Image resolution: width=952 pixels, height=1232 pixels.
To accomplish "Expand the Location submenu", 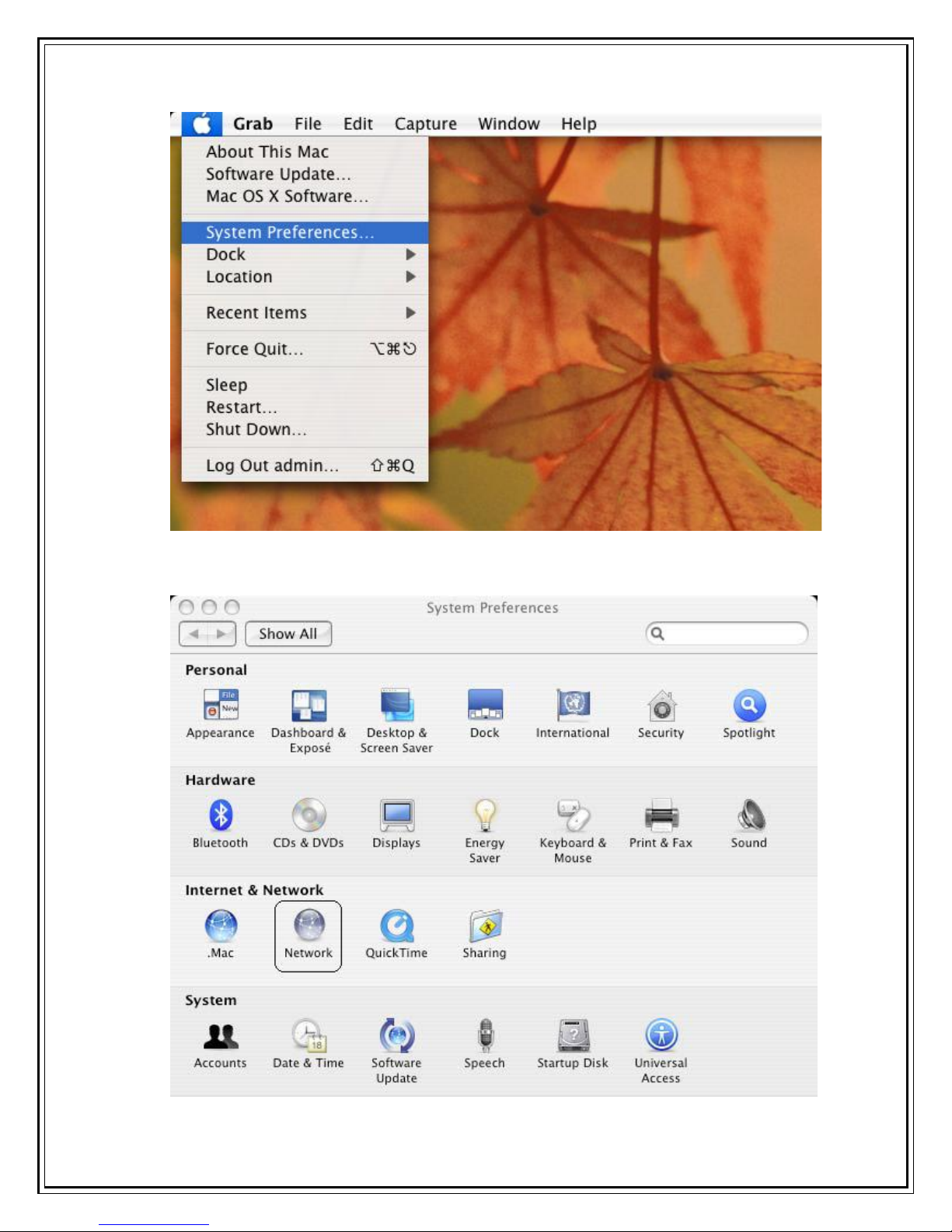I will click(305, 277).
